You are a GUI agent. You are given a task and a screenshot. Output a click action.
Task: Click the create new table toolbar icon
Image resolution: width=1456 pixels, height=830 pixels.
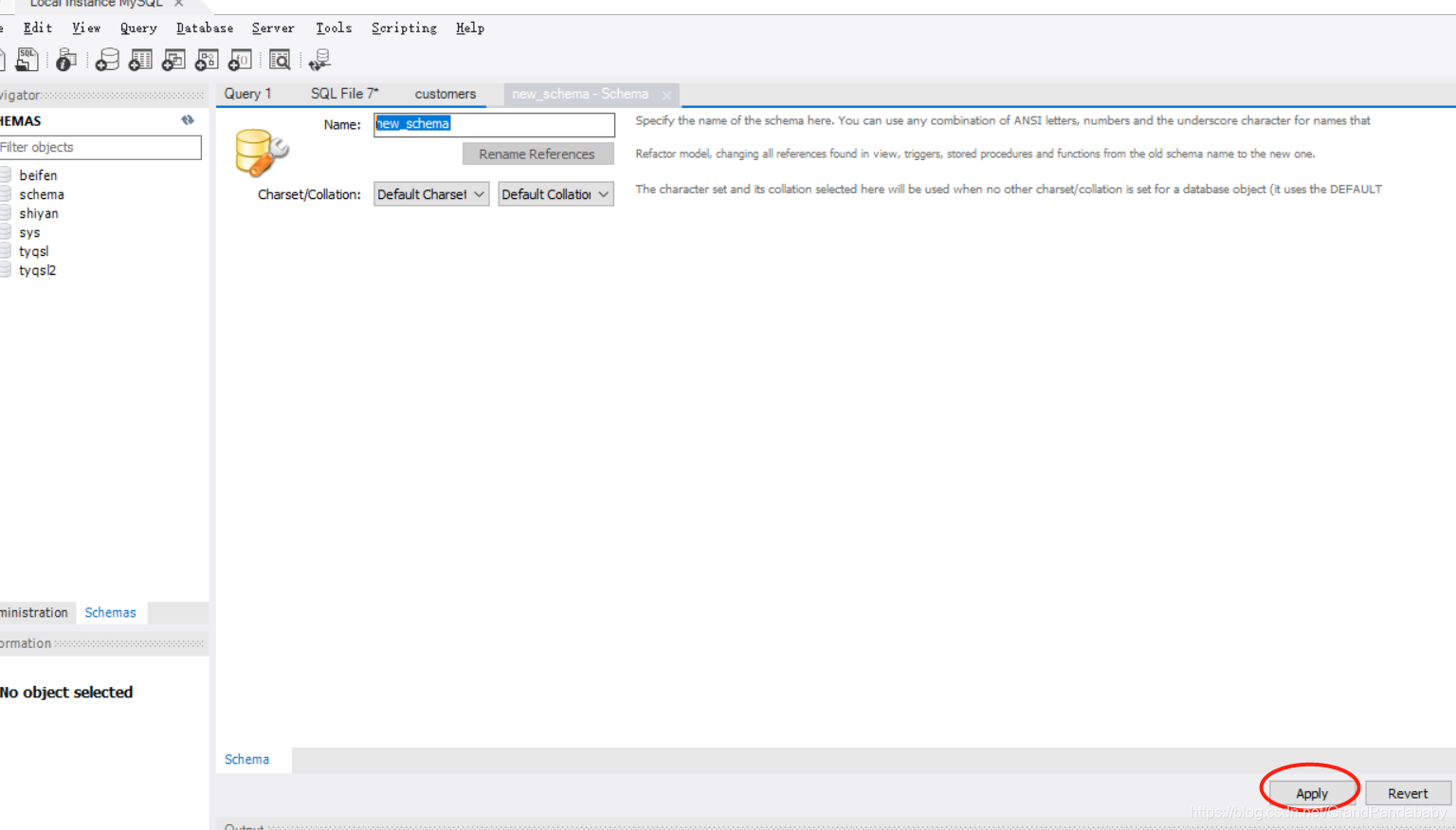pos(140,60)
